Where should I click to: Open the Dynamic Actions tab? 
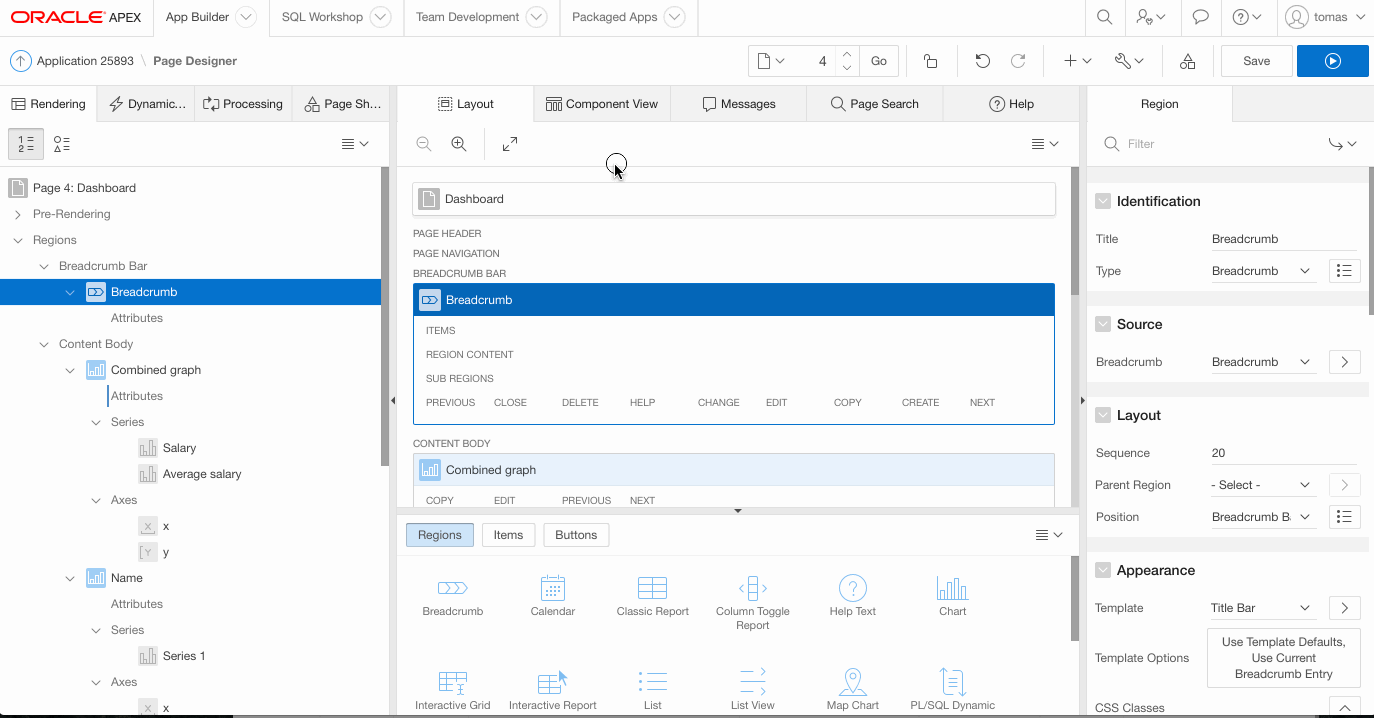(147, 104)
